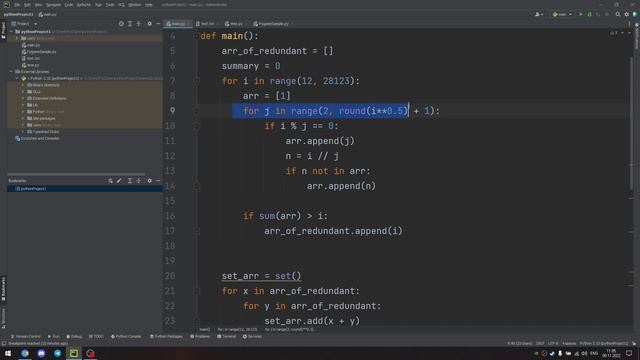Open the Version Control tool window
640x360 pixels.
click(x=26, y=336)
